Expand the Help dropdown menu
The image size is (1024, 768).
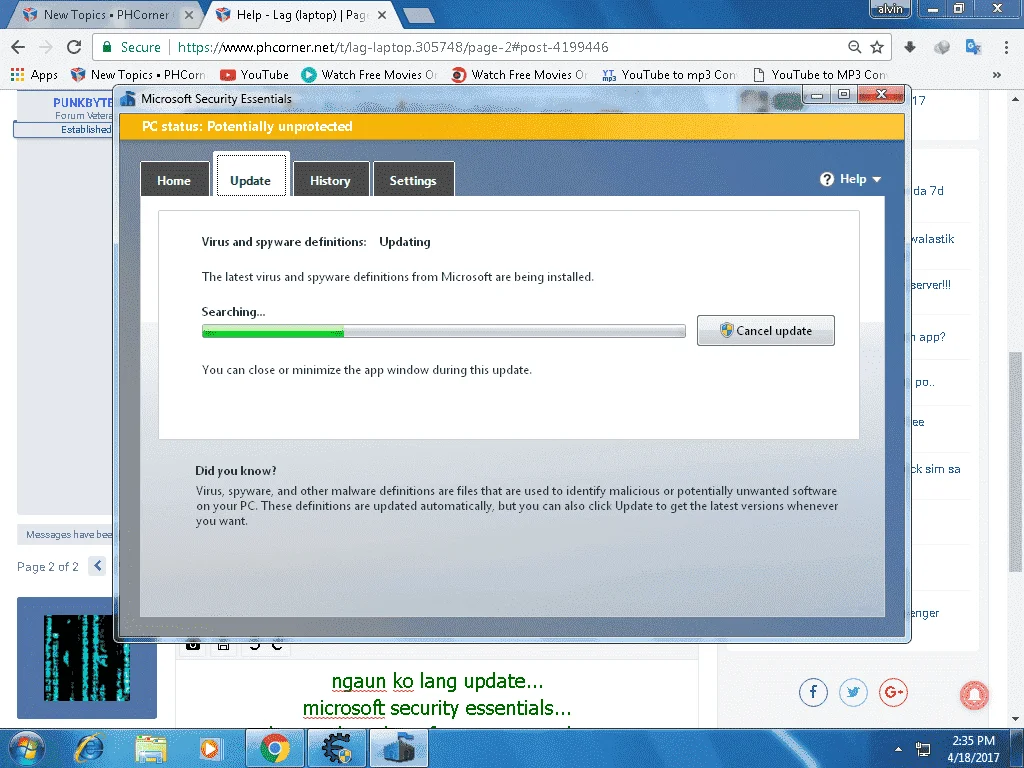[851, 179]
